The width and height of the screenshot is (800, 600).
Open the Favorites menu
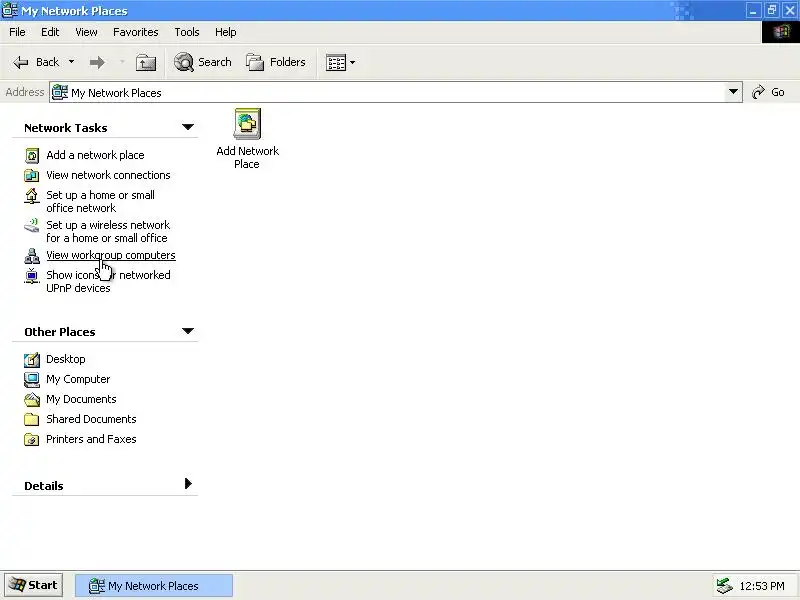pos(136,32)
